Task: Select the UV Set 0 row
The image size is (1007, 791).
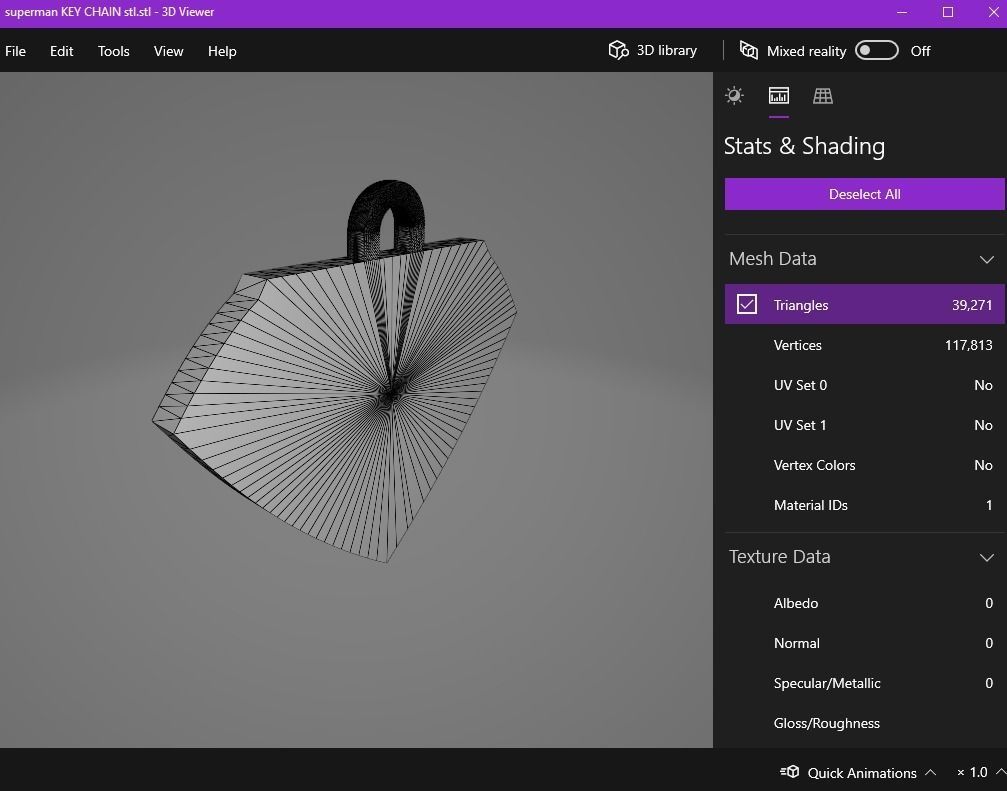Action: pyautogui.click(x=864, y=385)
